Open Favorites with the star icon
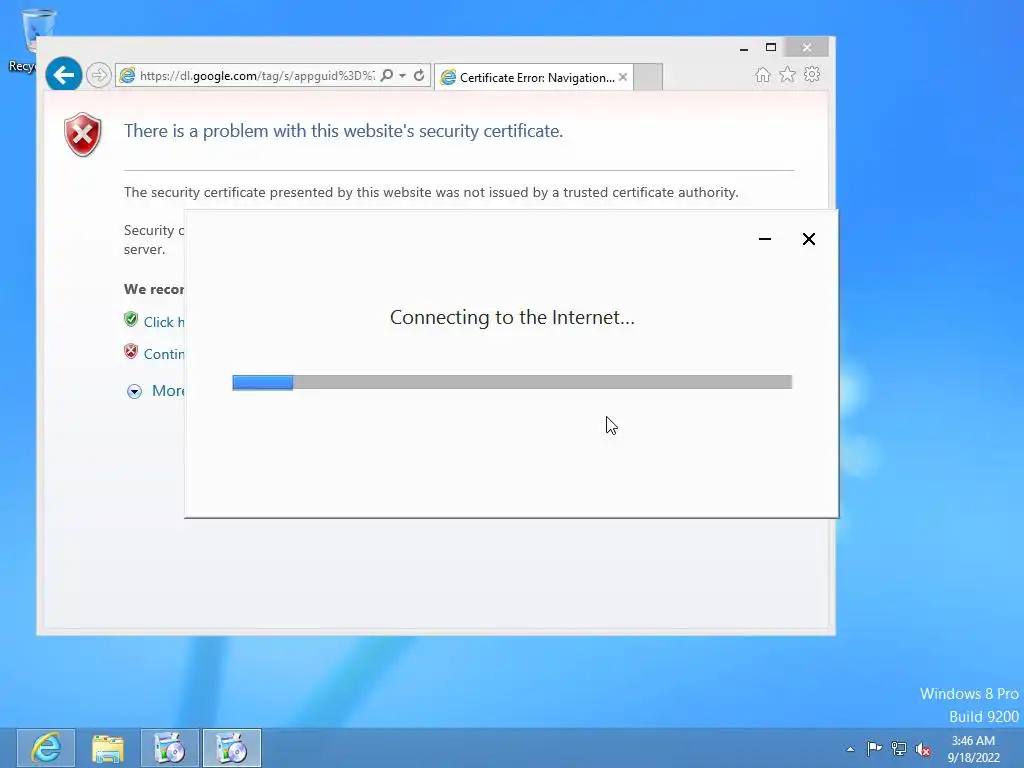The image size is (1024, 768). pyautogui.click(x=788, y=75)
